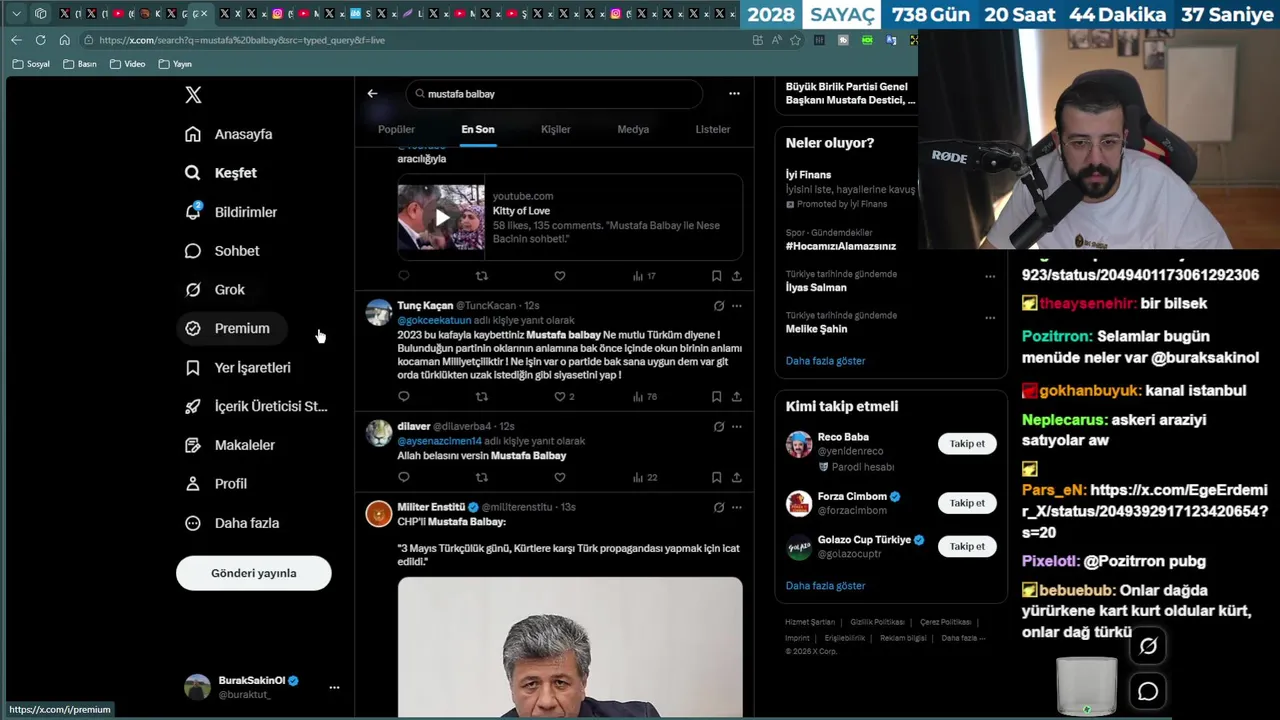Open more options on dilaver's tweet
The height and width of the screenshot is (720, 1280).
point(737,427)
